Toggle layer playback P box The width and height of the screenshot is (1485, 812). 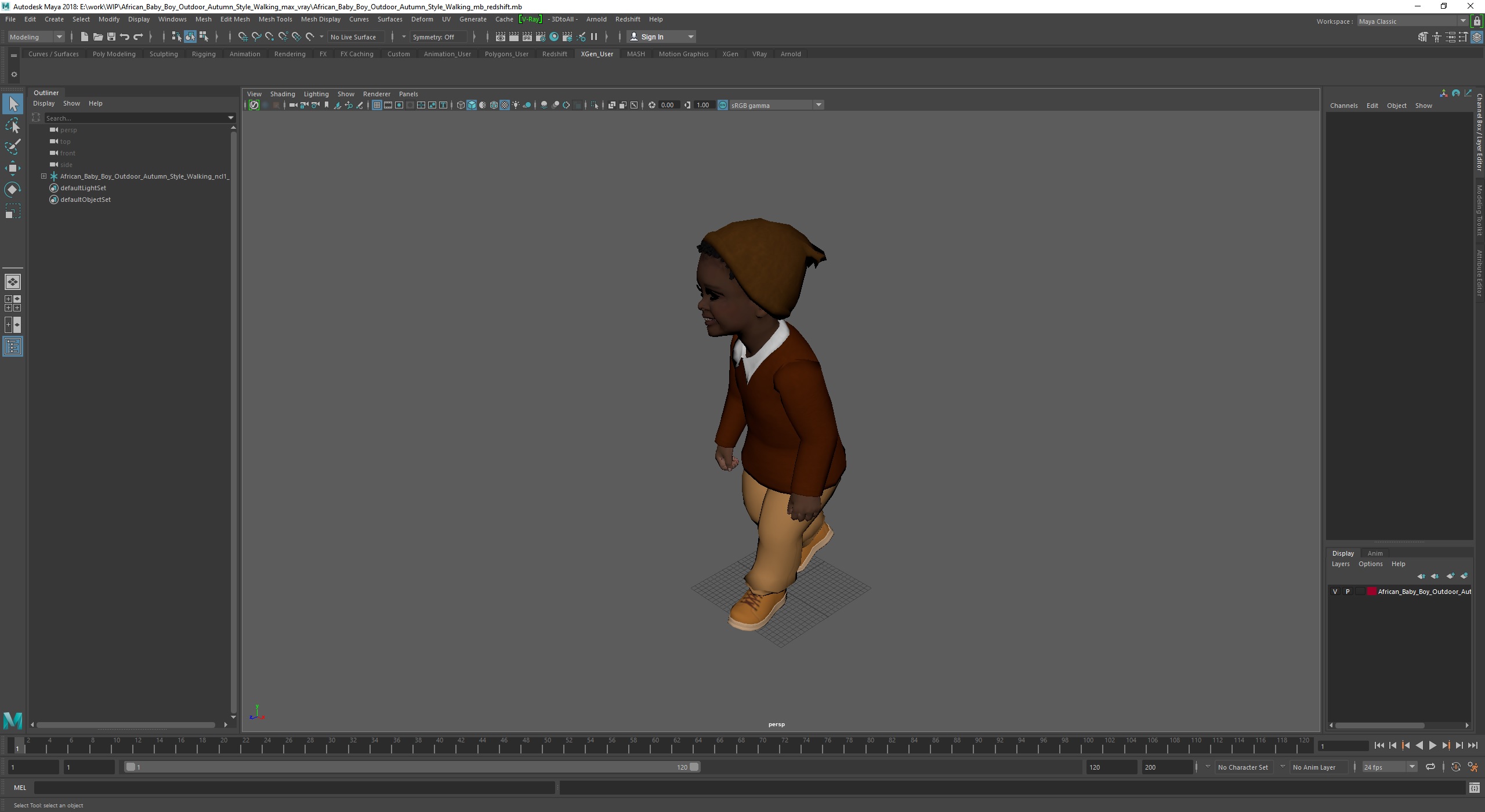pos(1348,592)
